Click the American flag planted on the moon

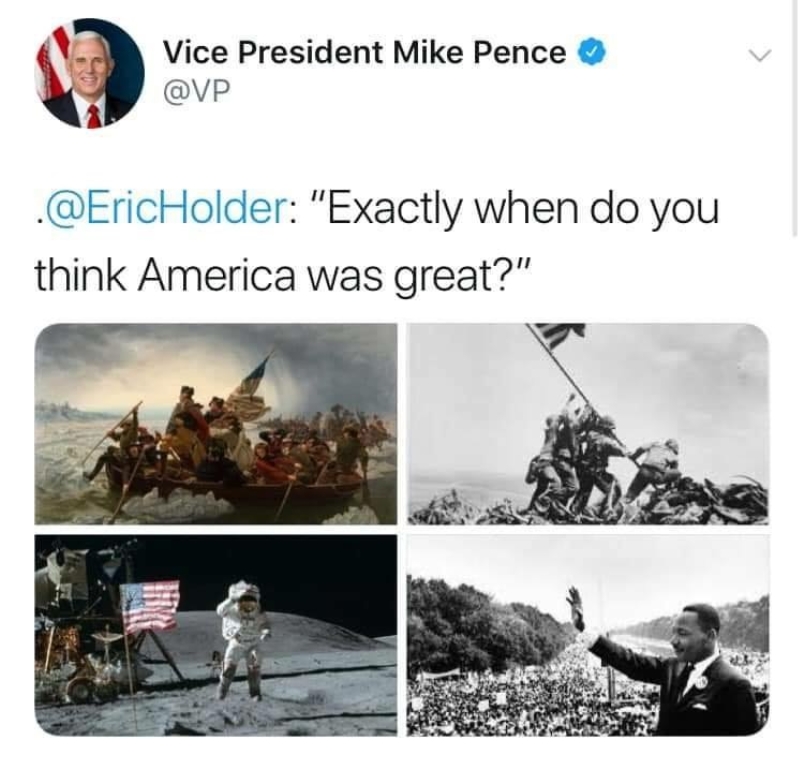click(x=150, y=605)
